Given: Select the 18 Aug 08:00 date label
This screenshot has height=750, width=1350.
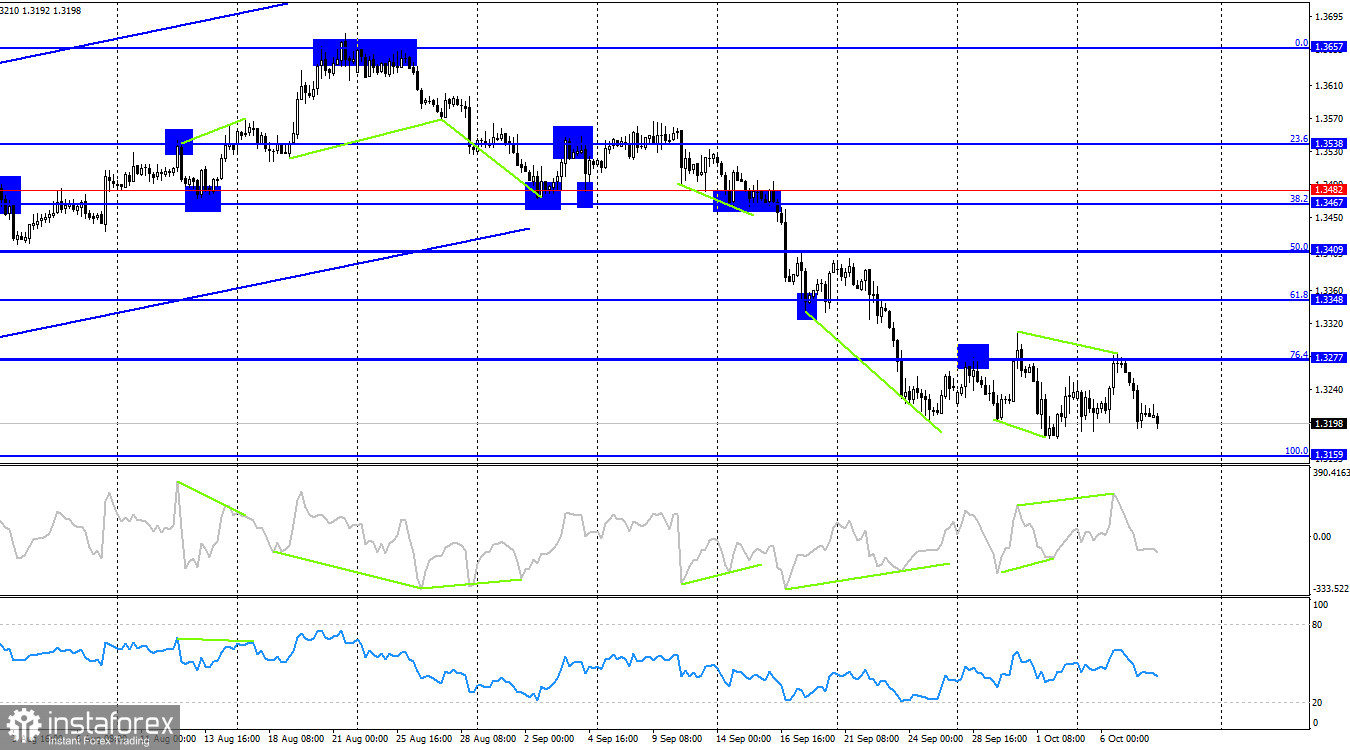Looking at the screenshot, I should pyautogui.click(x=296, y=740).
